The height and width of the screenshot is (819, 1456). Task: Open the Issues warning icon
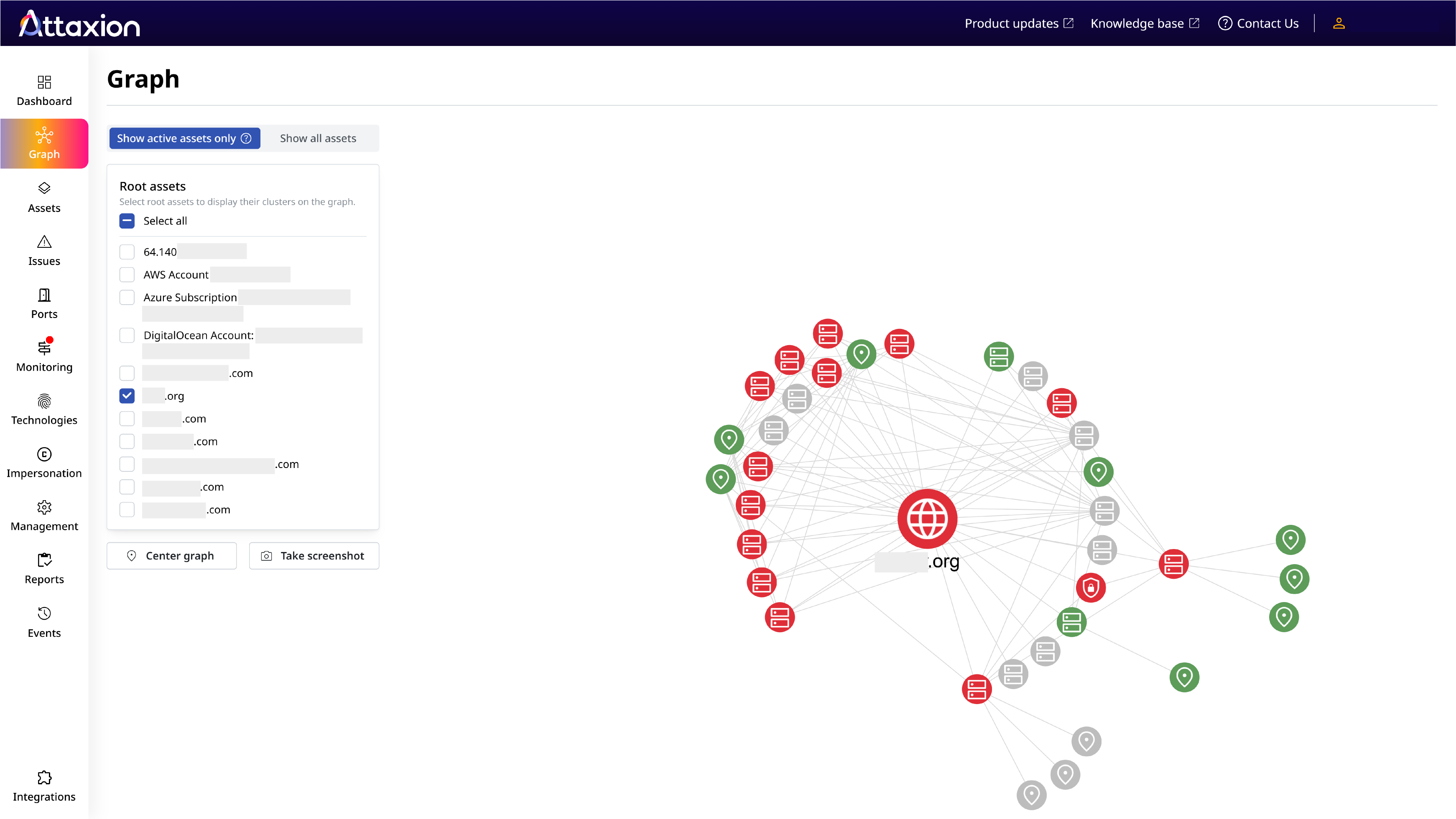[44, 242]
